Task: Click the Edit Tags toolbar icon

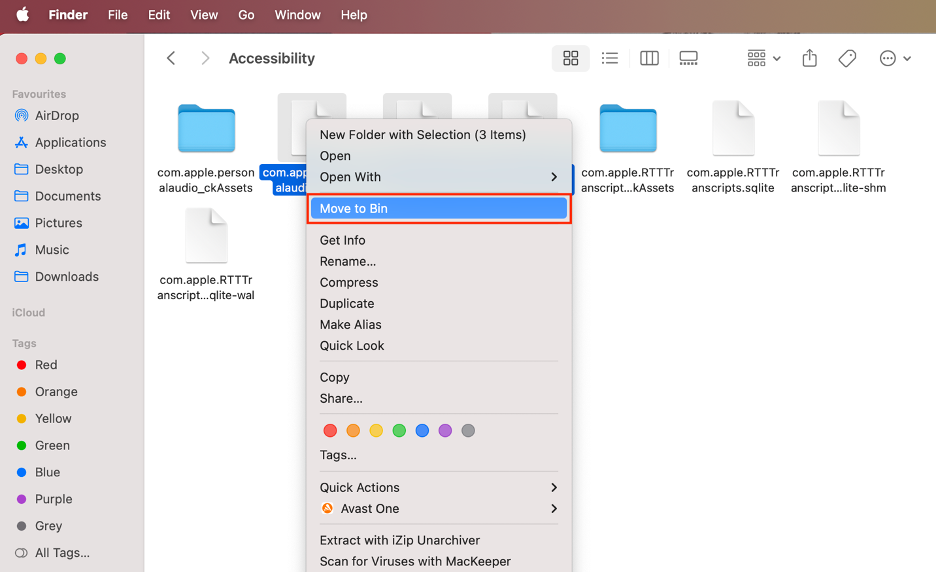Action: [847, 58]
